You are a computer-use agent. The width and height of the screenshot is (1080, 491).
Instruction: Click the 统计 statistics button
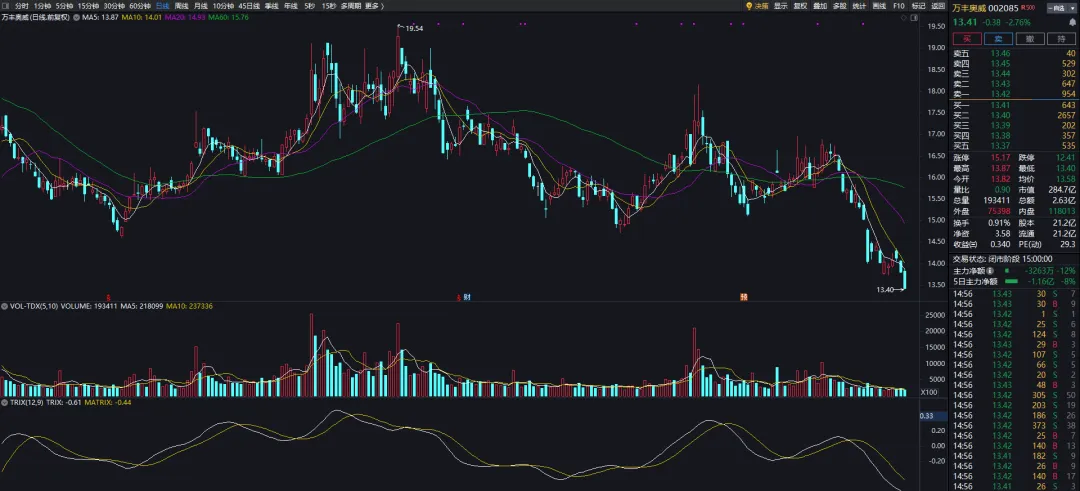tap(859, 6)
